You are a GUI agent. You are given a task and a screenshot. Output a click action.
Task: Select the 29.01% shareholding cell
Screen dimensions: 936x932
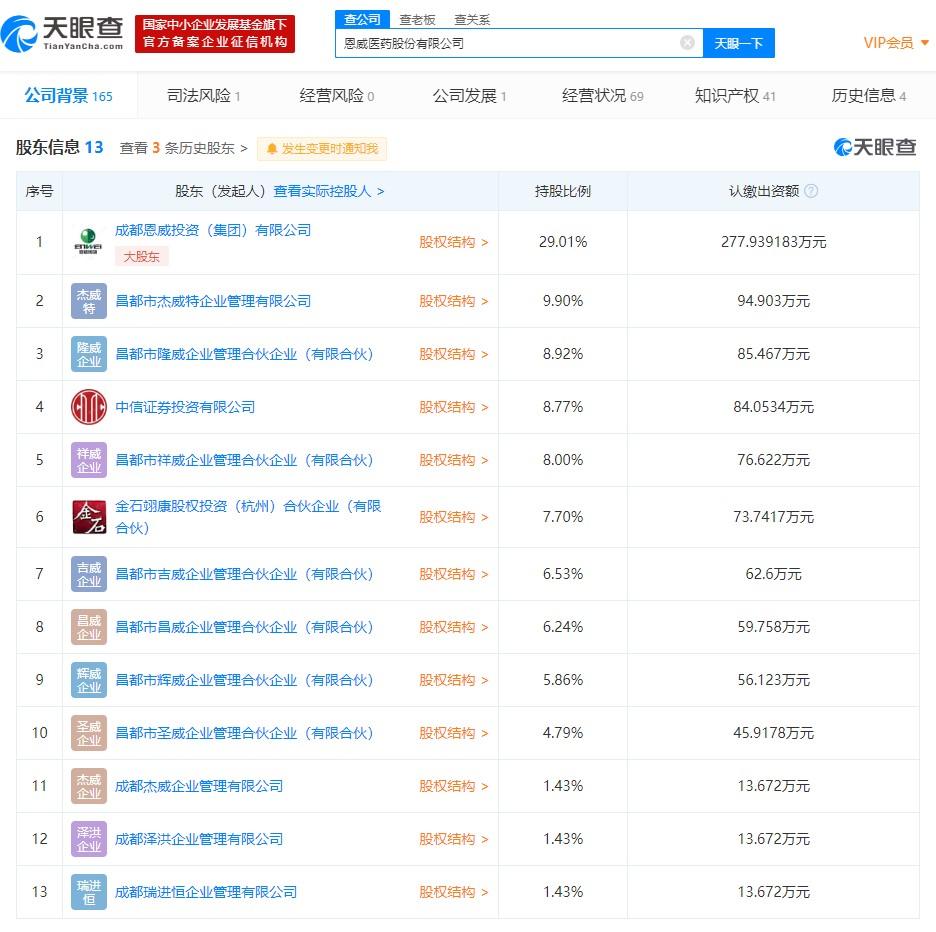[562, 242]
